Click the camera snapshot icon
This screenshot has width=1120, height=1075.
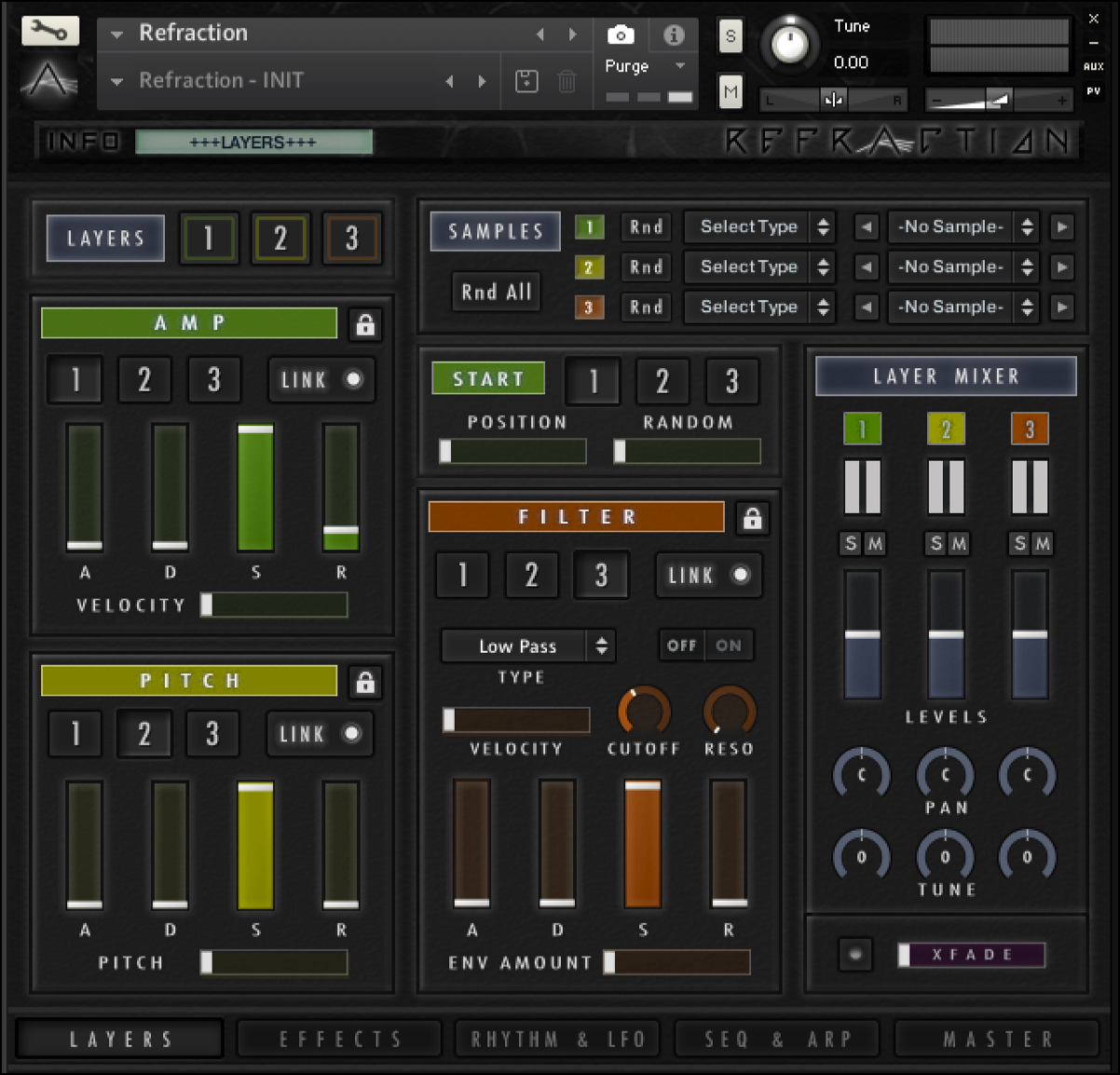pos(621,35)
